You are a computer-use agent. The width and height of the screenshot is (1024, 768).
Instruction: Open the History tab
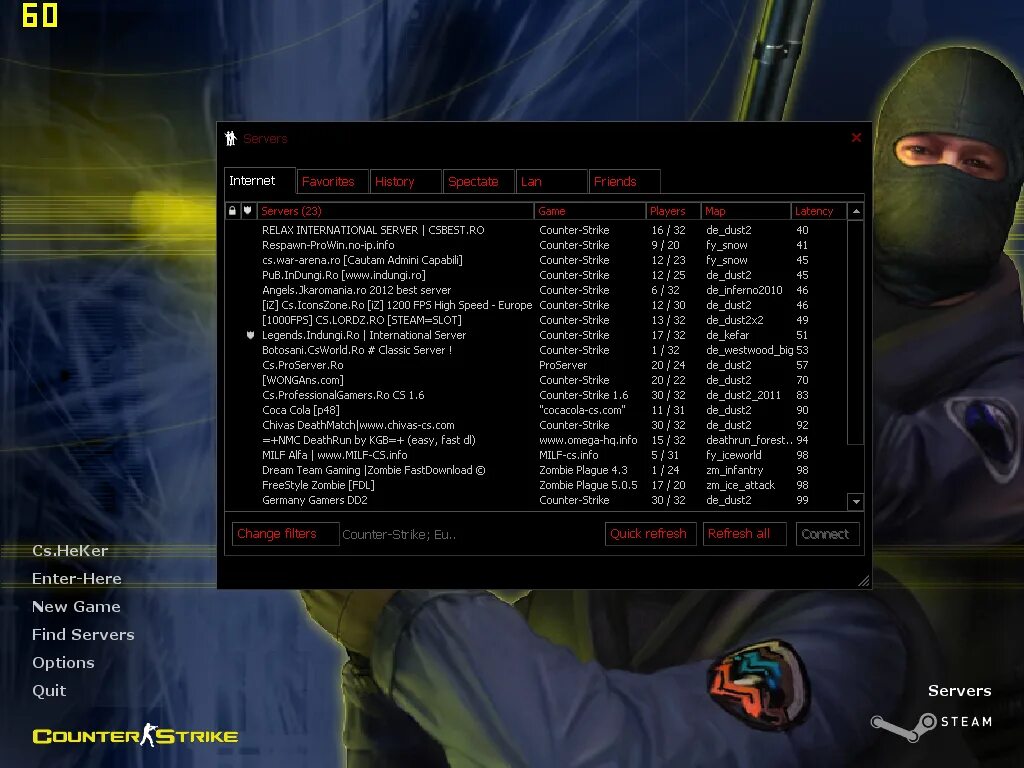click(x=406, y=182)
